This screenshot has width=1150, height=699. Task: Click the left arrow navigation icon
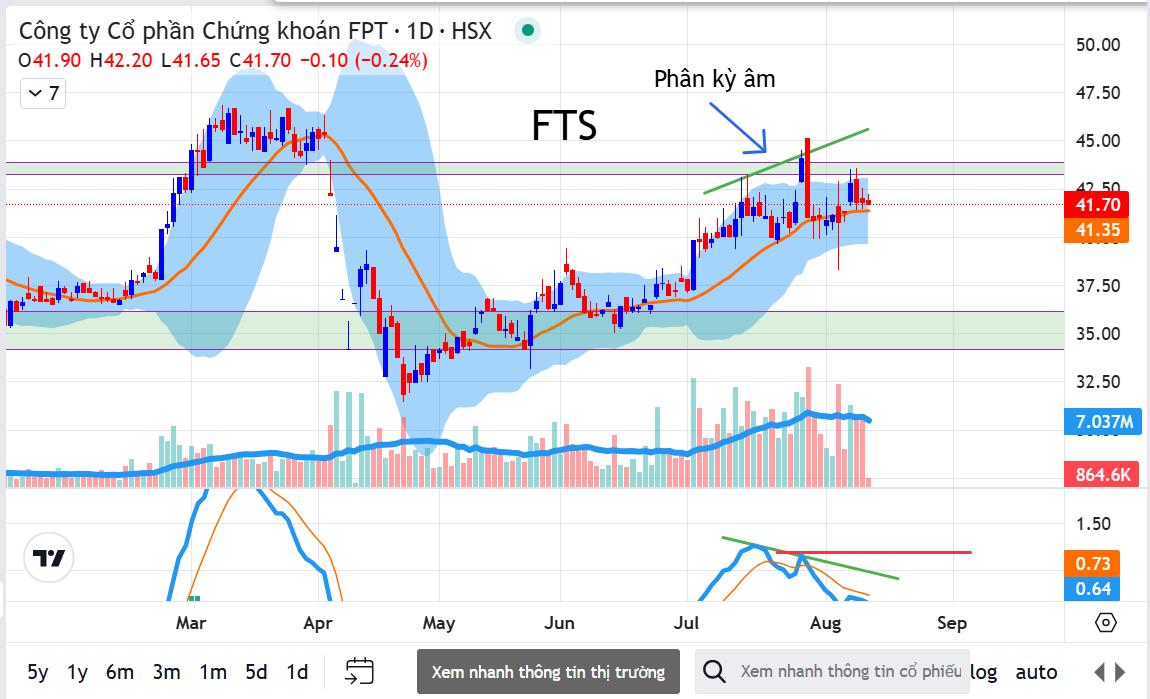point(1099,672)
